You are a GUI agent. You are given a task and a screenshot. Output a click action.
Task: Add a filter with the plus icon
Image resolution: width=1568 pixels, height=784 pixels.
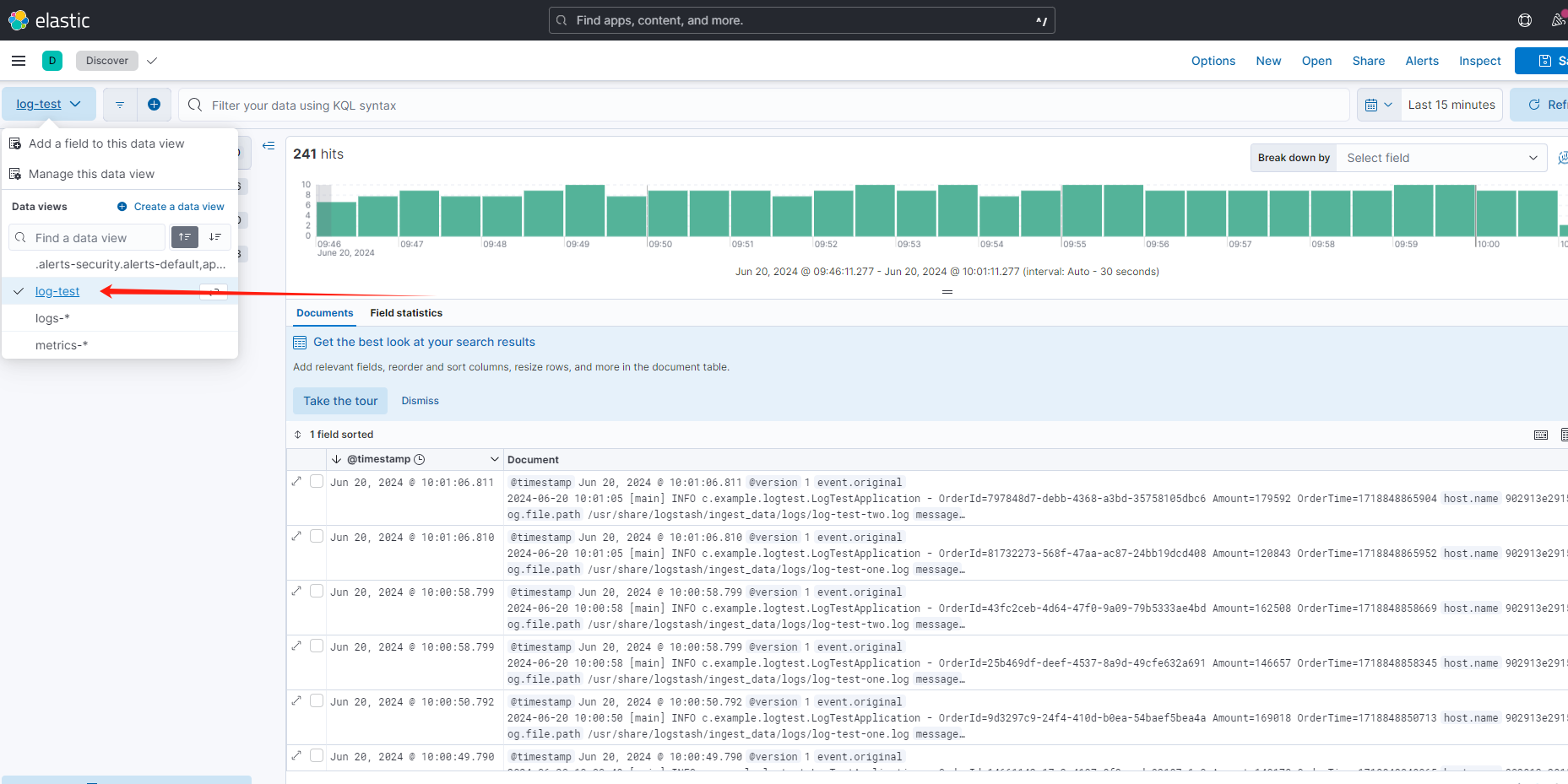pos(154,105)
